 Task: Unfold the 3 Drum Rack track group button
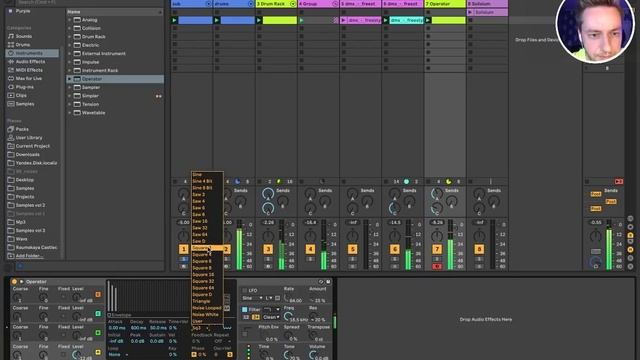pos(293,4)
